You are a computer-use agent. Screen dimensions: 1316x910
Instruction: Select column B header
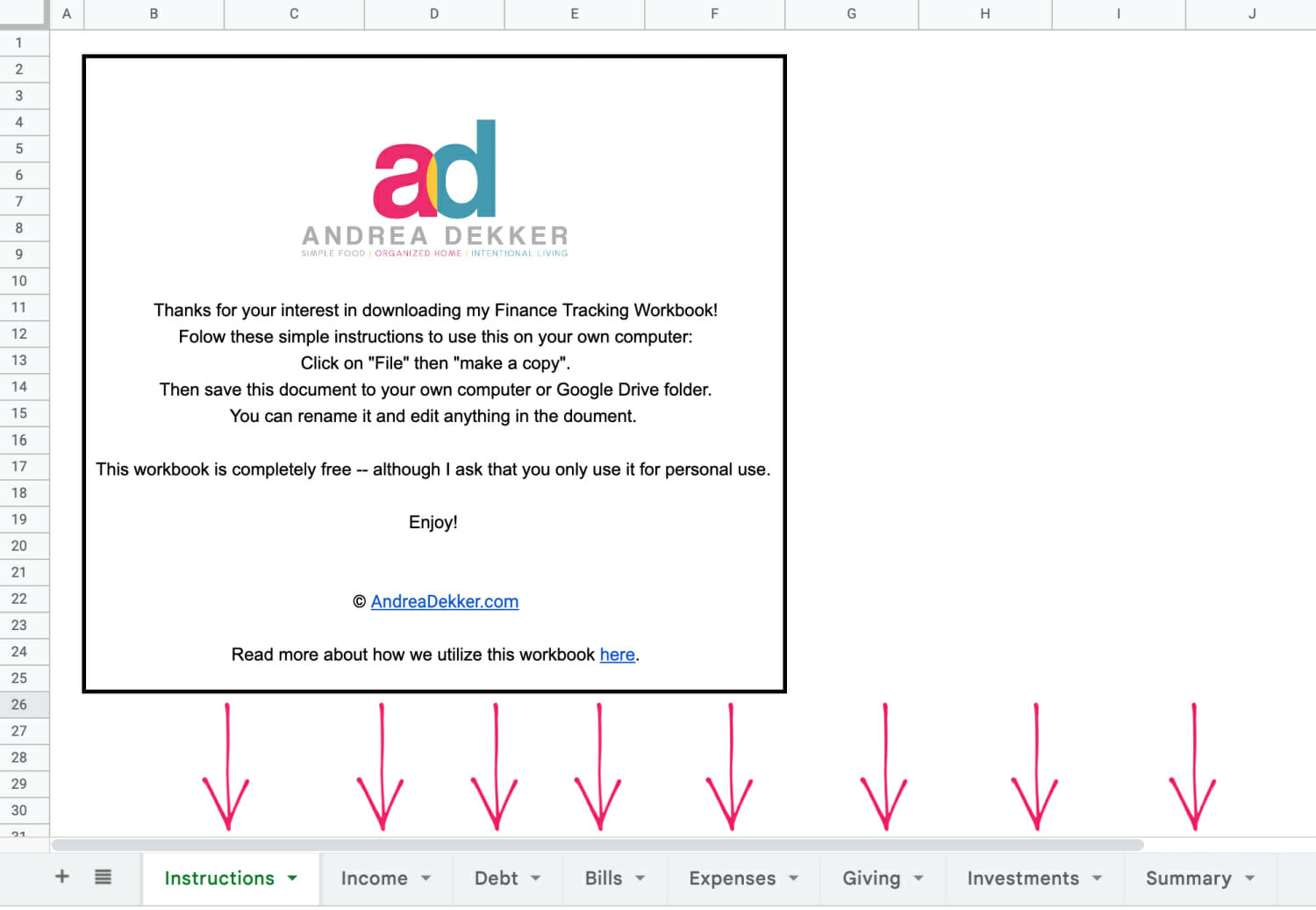point(154,14)
